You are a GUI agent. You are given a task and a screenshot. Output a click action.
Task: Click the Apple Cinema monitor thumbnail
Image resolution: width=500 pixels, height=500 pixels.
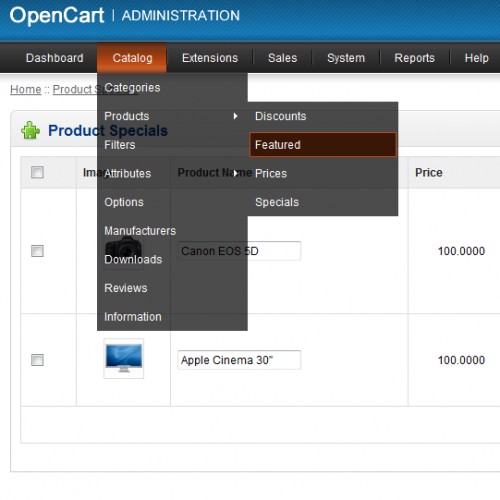pyautogui.click(x=124, y=358)
